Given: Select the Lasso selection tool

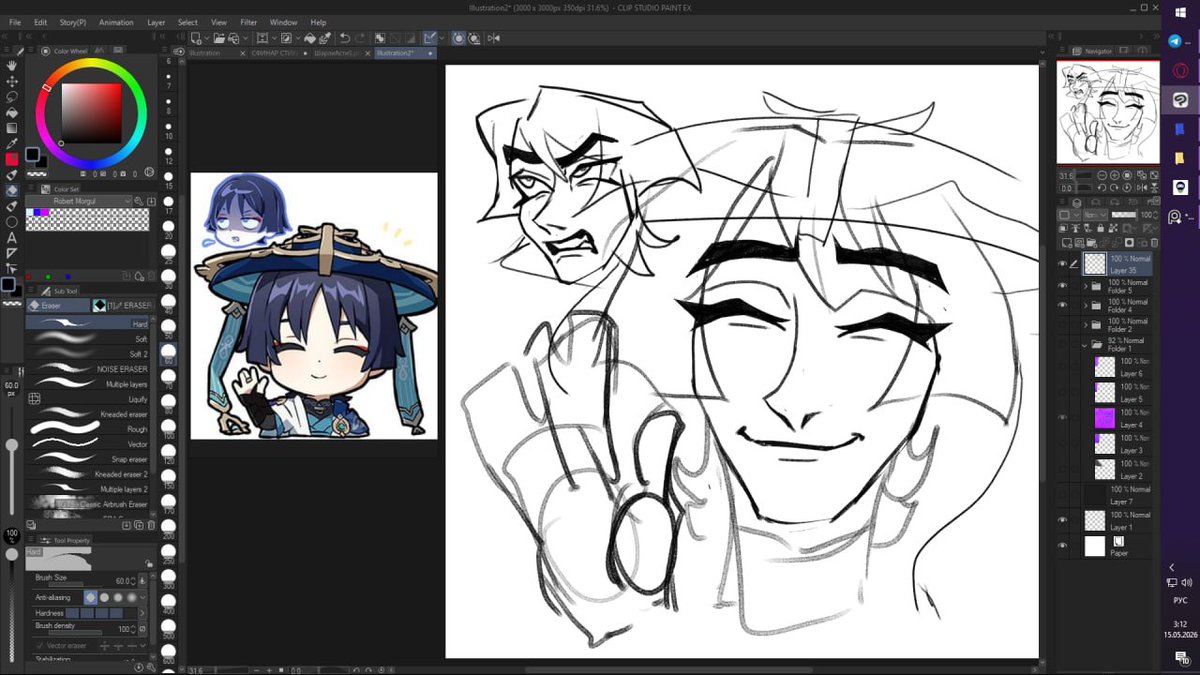Looking at the screenshot, I should tap(12, 97).
